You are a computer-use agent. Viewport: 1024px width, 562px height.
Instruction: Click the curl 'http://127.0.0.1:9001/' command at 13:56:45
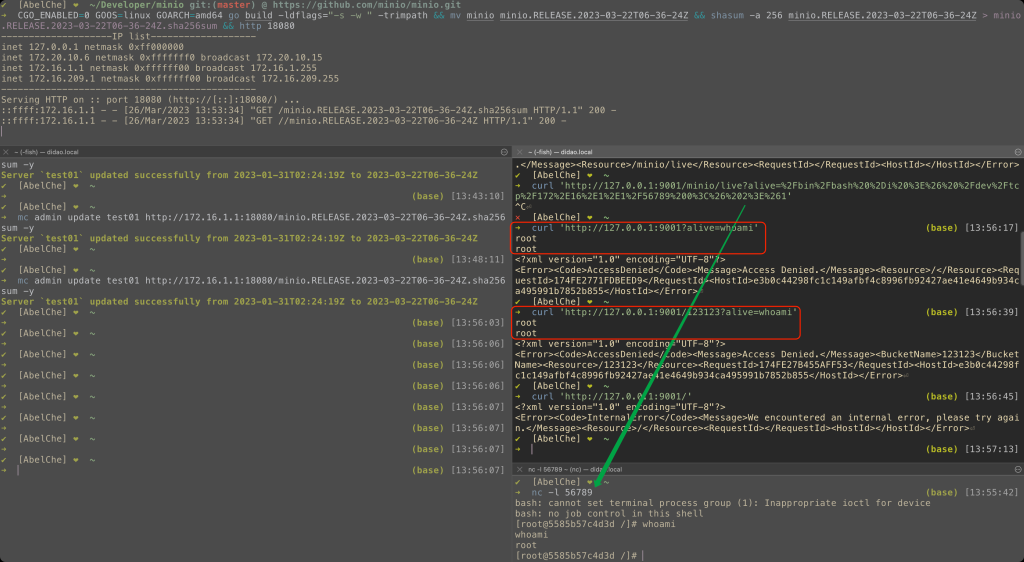point(611,397)
